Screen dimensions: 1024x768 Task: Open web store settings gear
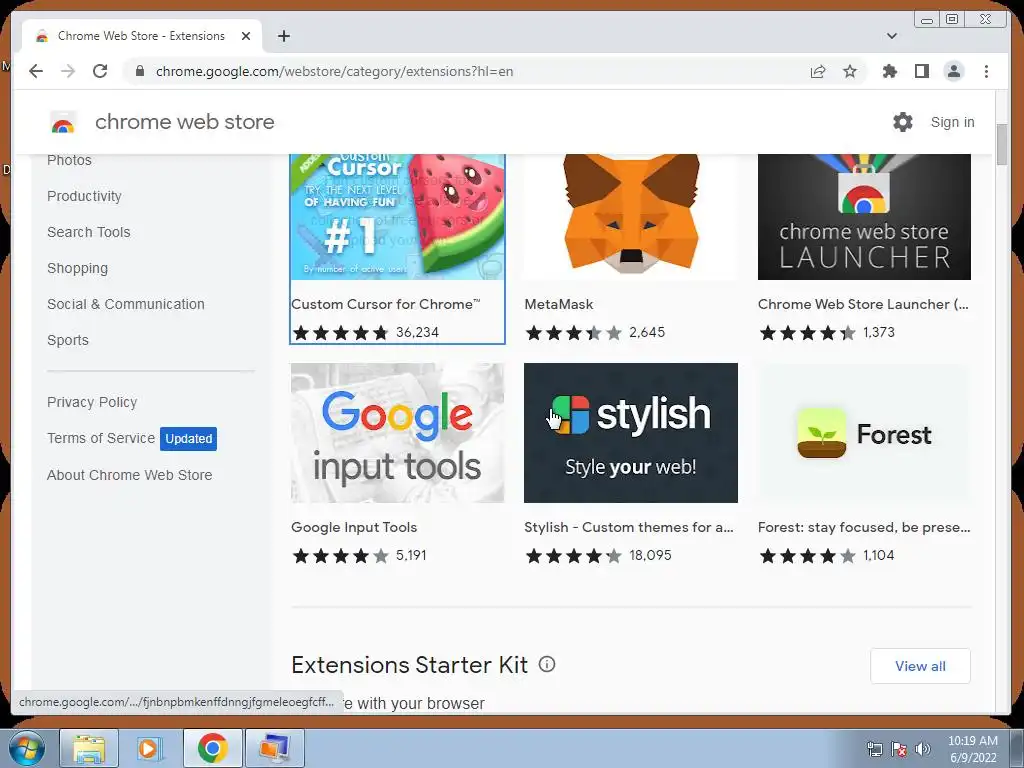[x=903, y=122]
